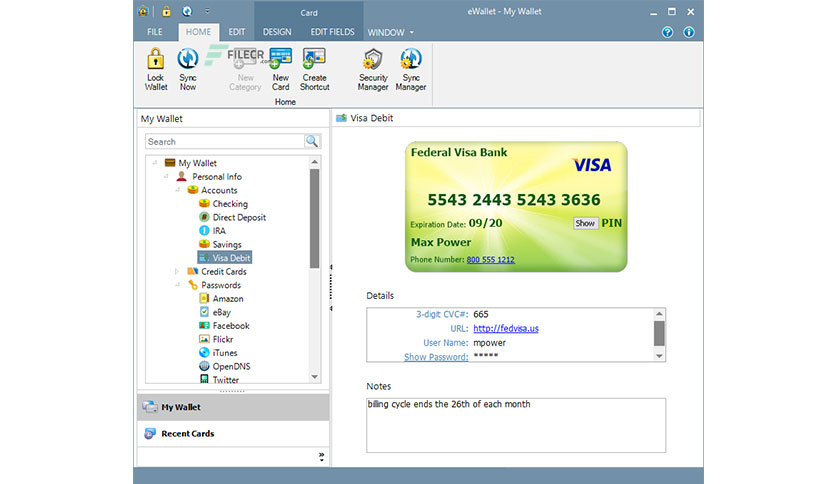Collapse the Accounts category
Viewport: 836px width, 484px height.
pos(178,190)
